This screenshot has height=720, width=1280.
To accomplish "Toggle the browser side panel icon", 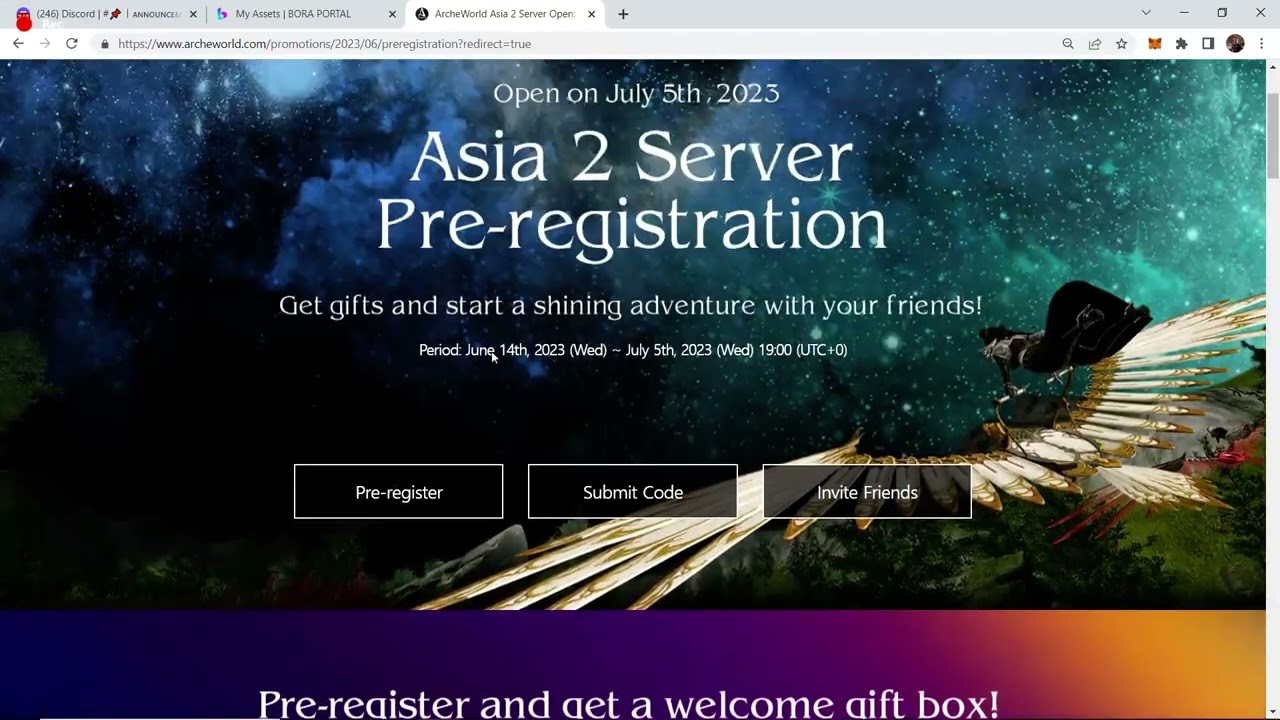I will [1208, 44].
